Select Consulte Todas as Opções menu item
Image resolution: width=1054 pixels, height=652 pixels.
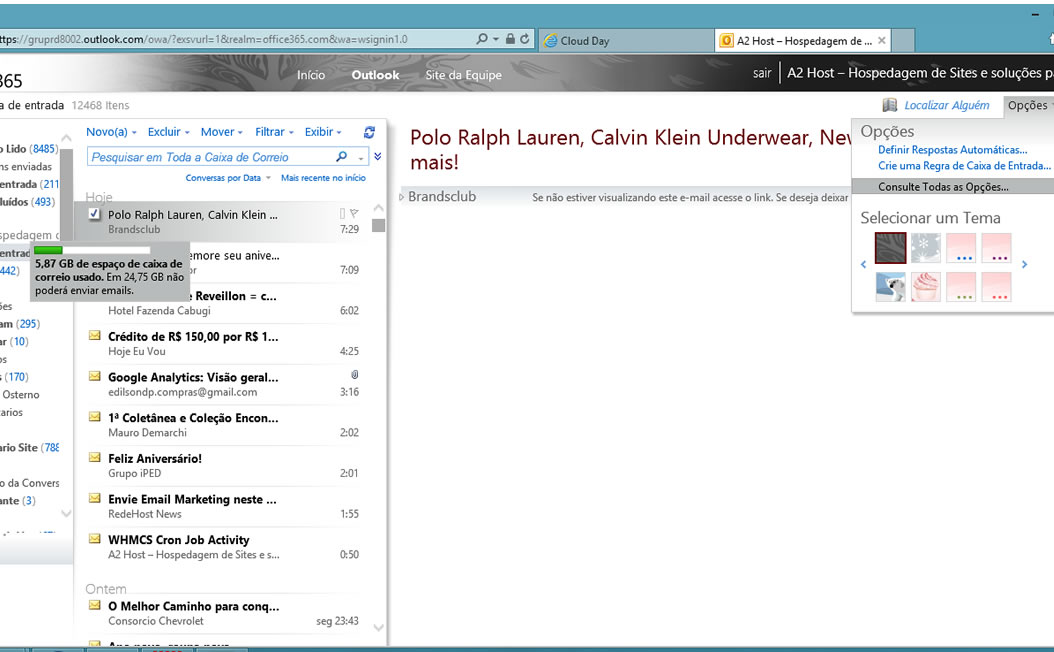[x=943, y=187]
